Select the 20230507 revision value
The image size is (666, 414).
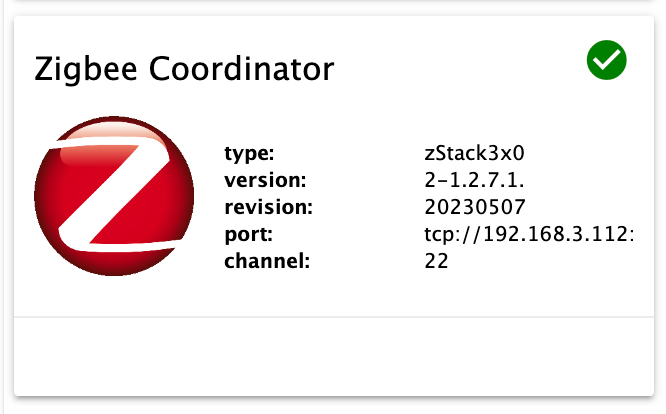[x=475, y=208]
